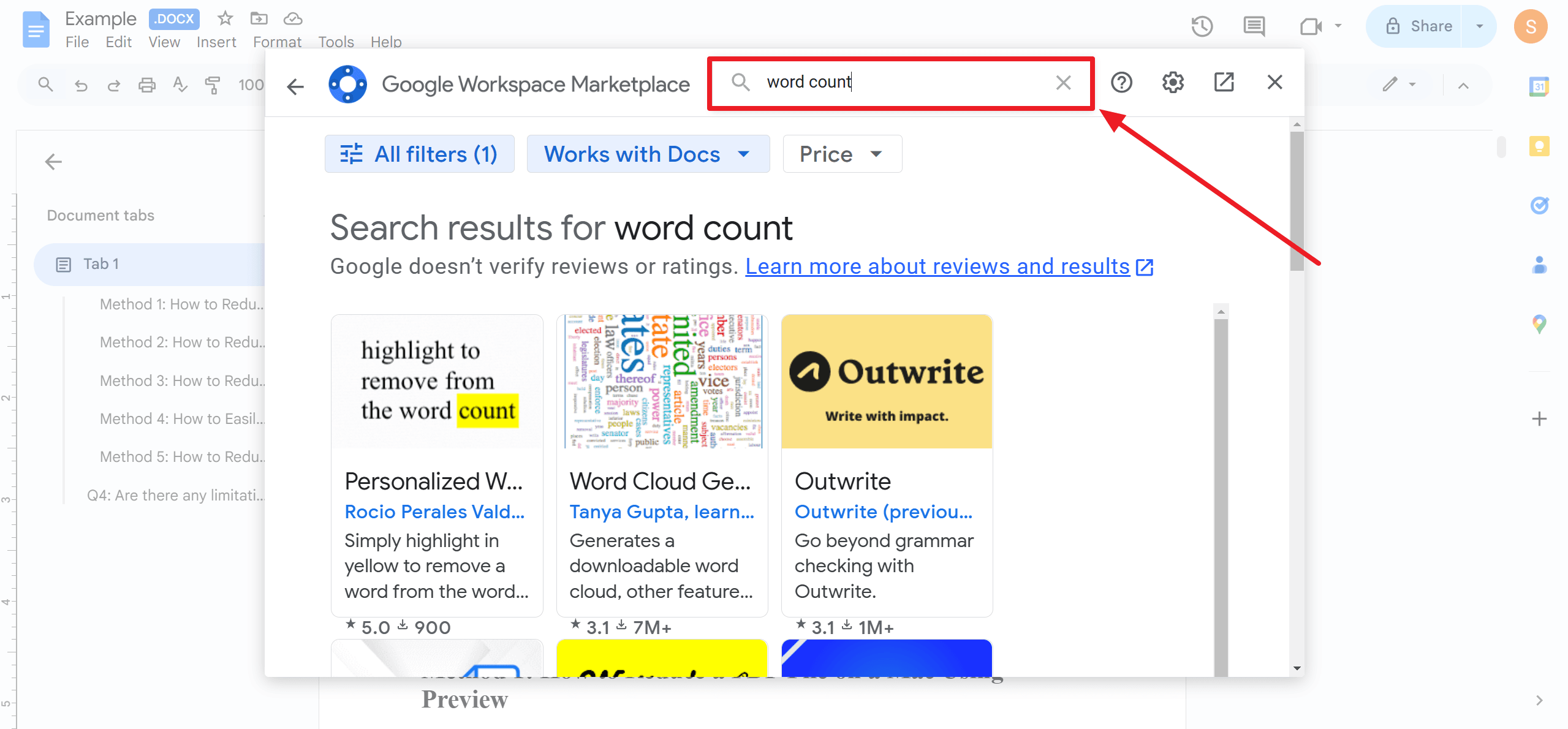Open Rocio Perales Vald... developer link

click(x=434, y=512)
